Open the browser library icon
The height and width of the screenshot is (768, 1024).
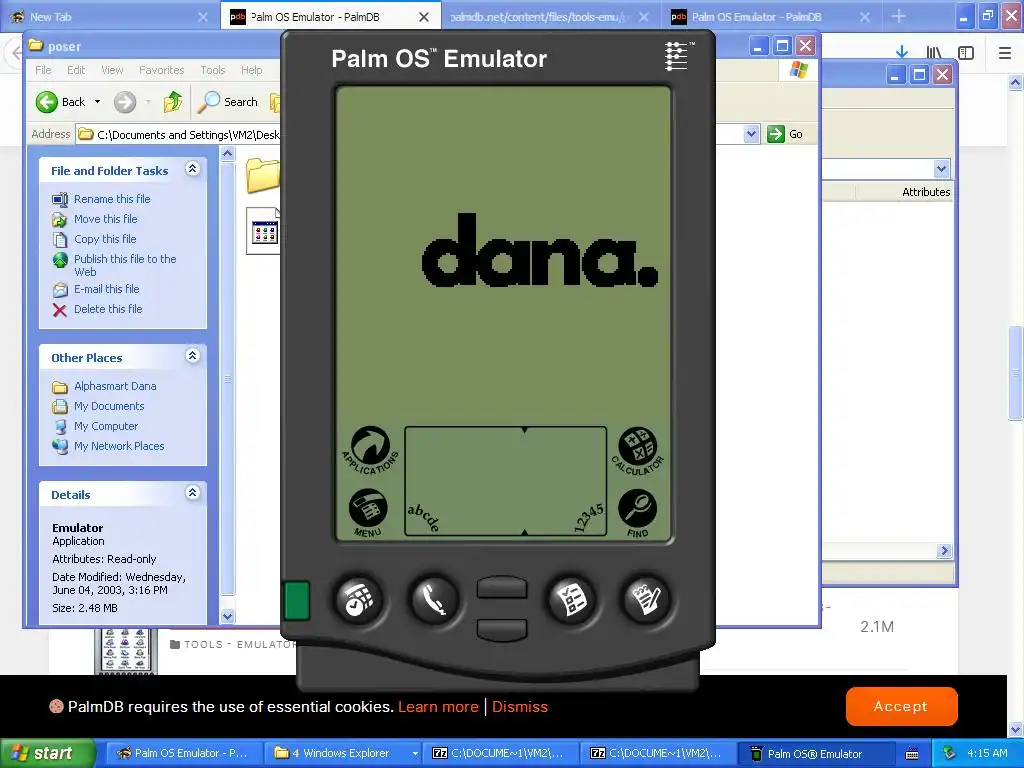(934, 52)
